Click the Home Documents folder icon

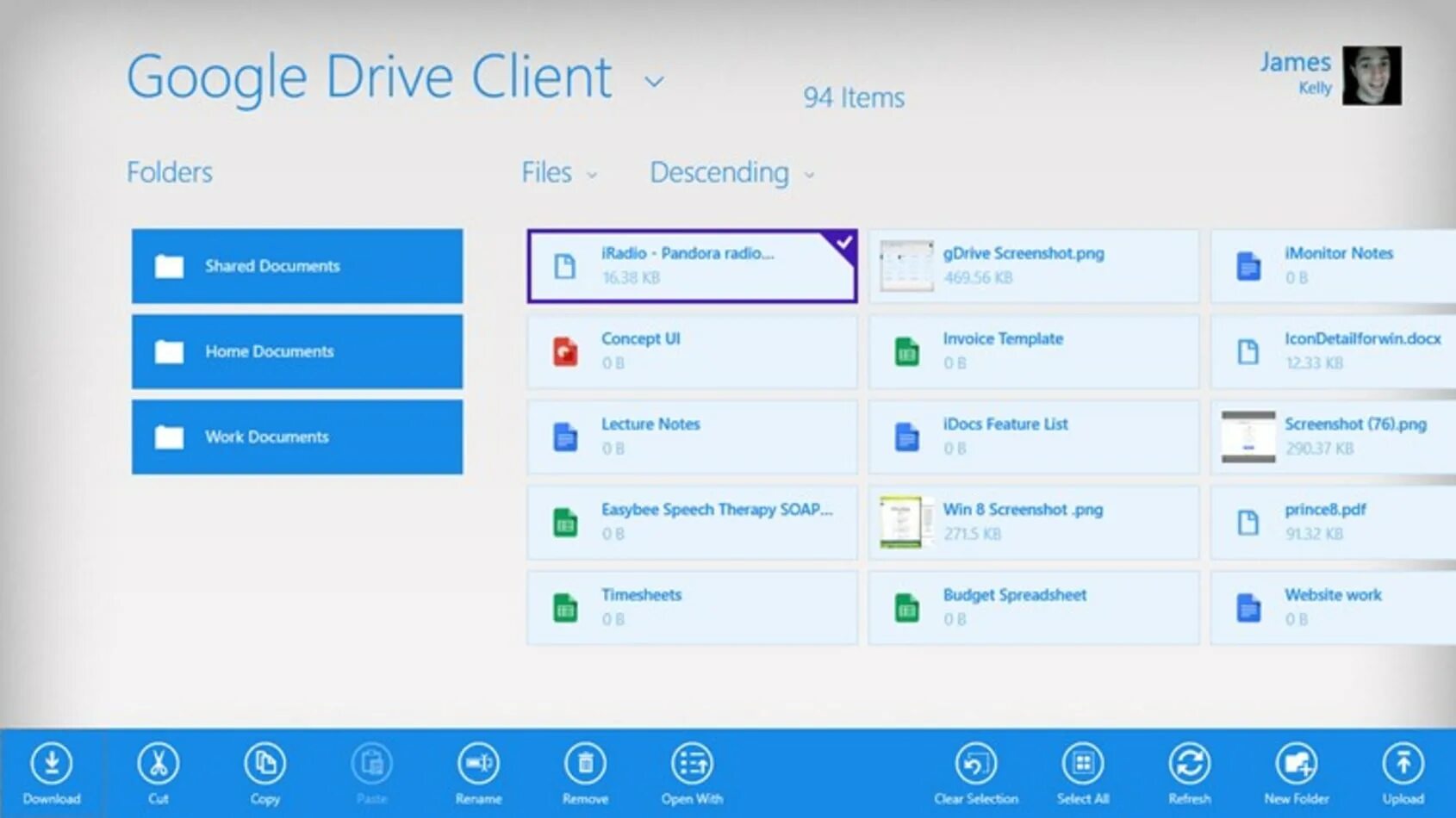tap(169, 351)
